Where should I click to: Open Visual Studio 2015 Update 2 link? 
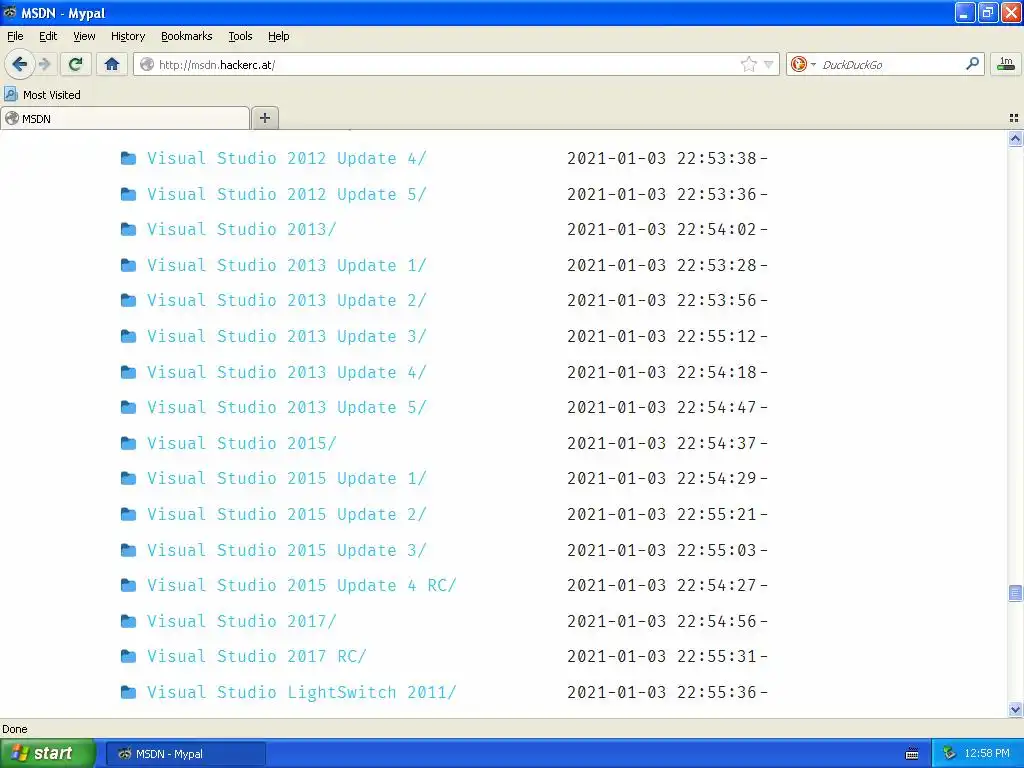(287, 514)
